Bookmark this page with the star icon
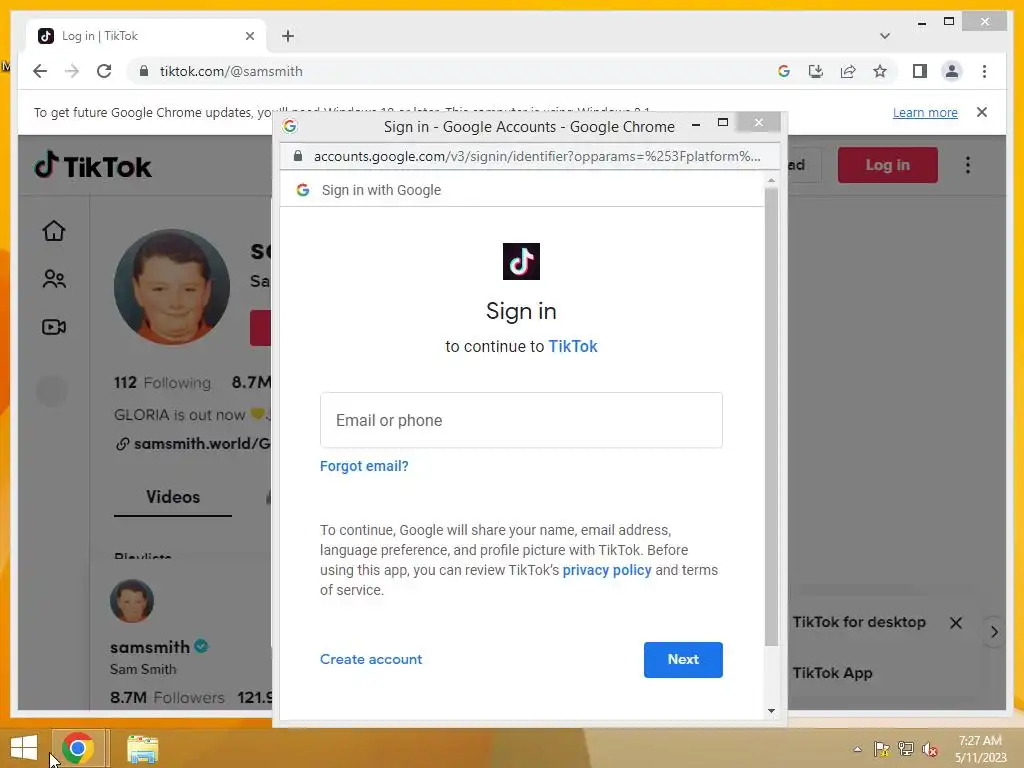 [880, 71]
